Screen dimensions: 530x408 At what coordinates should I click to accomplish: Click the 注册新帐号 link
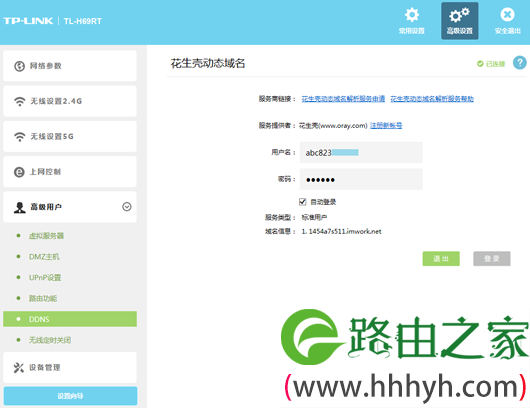click(386, 126)
